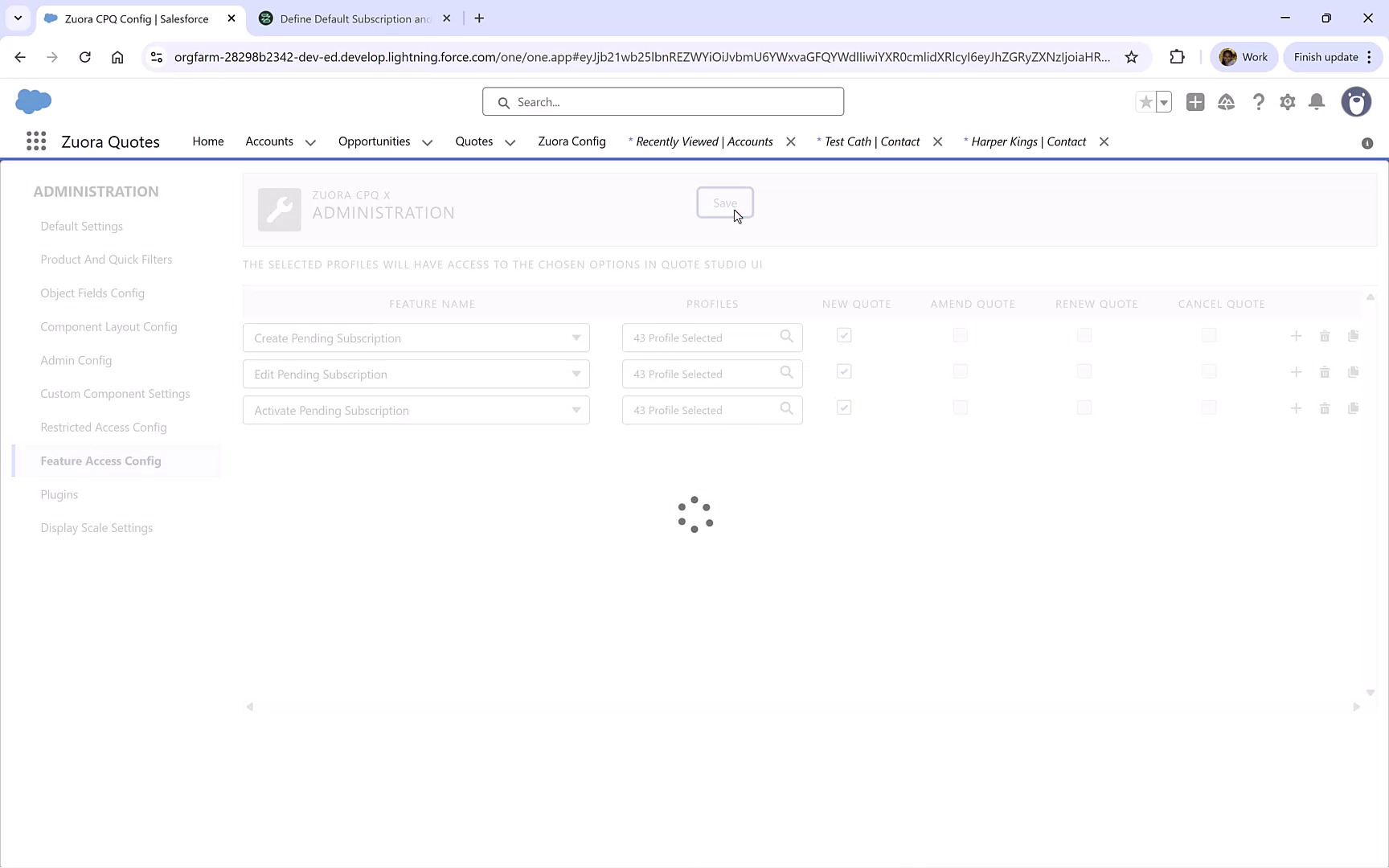This screenshot has height=868, width=1389.
Task: Enable New Quote for Edit Pending Subscription
Action: (x=844, y=371)
